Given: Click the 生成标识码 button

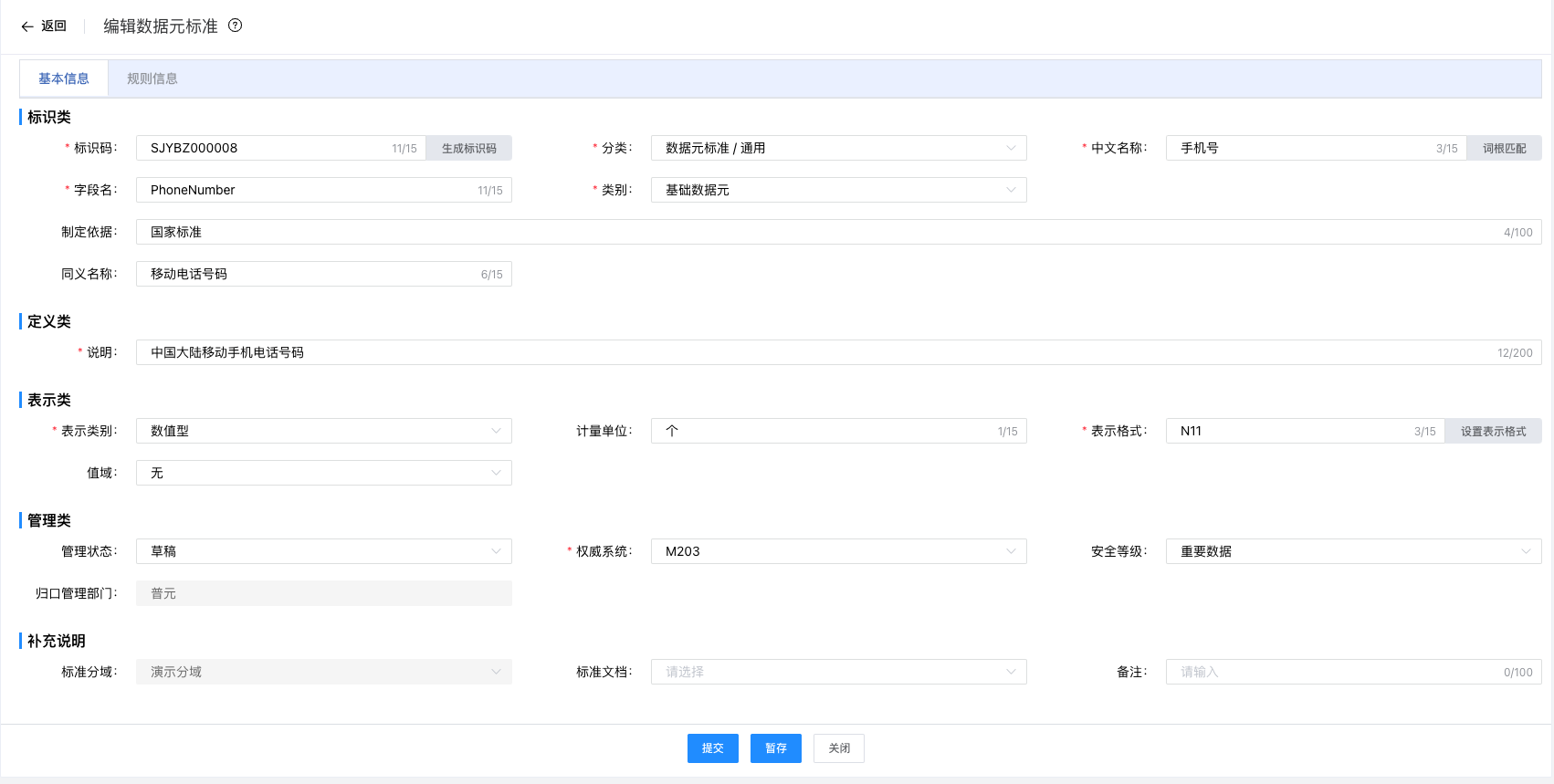Looking at the screenshot, I should point(468,148).
